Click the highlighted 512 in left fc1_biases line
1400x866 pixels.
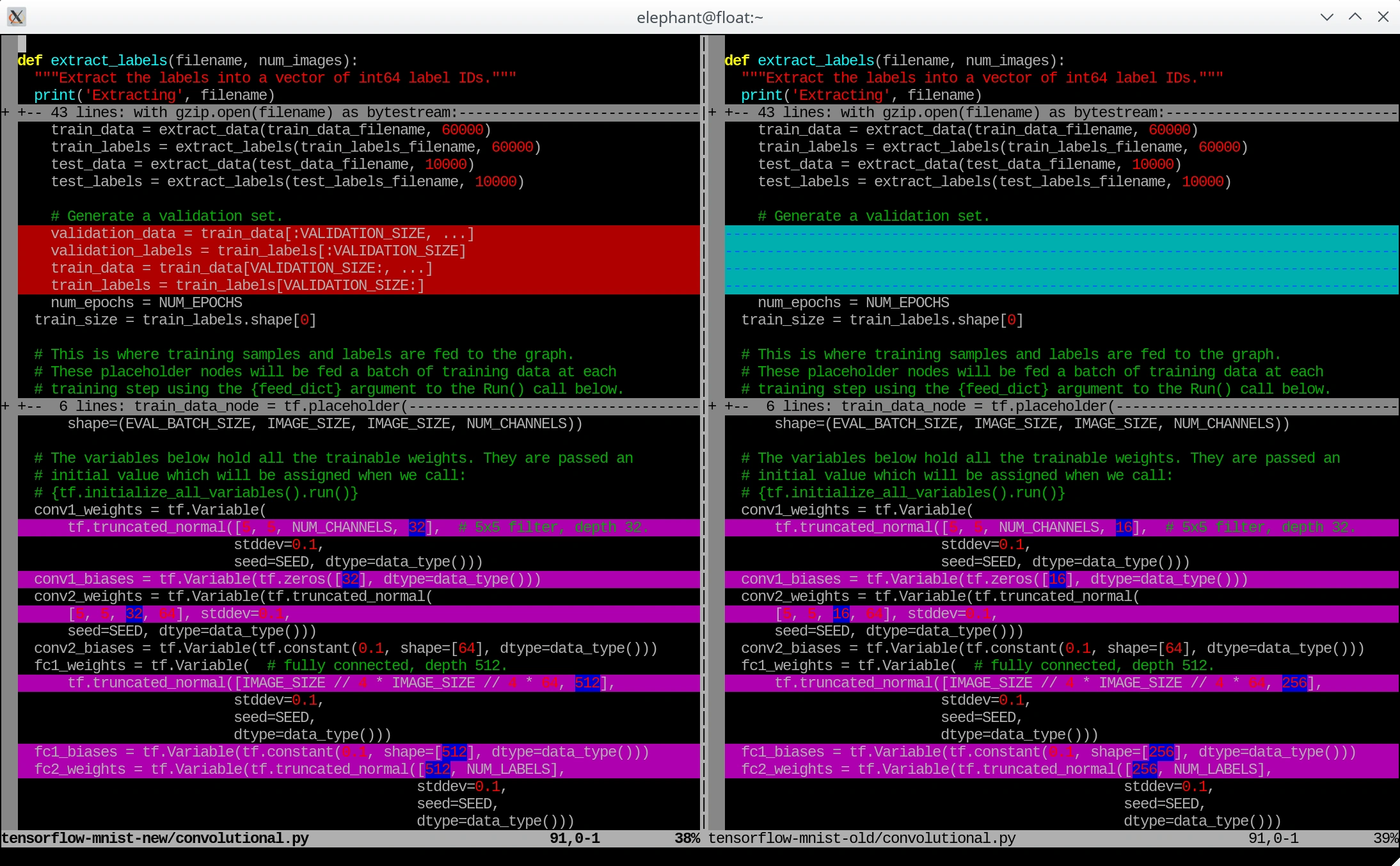pos(454,752)
